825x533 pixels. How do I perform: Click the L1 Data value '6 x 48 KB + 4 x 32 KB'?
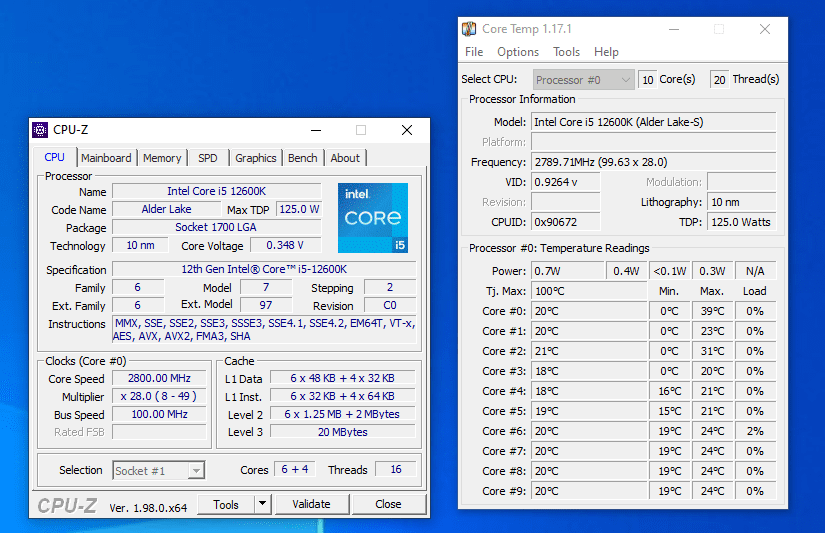tap(343, 378)
